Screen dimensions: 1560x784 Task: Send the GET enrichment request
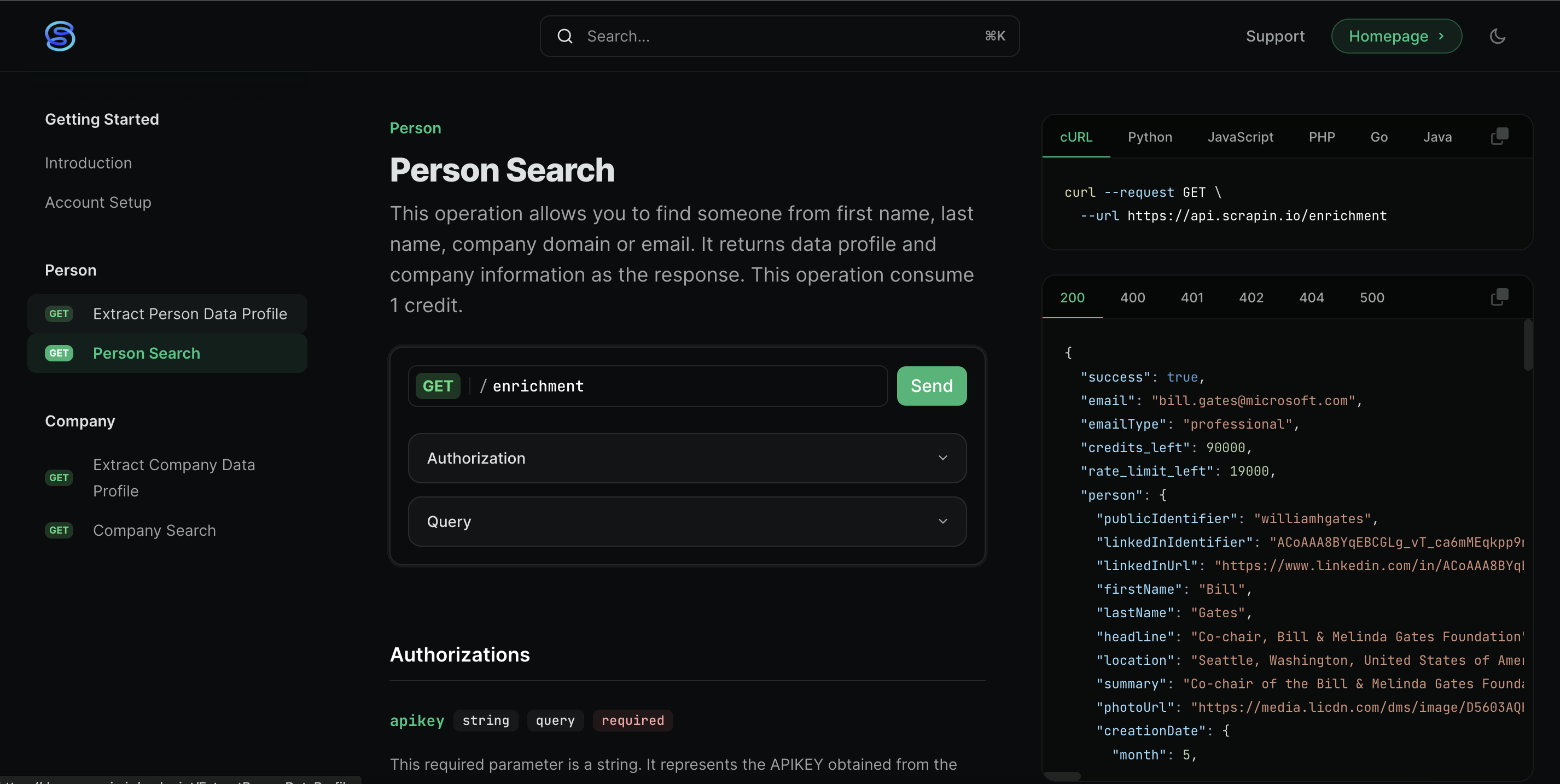tap(932, 385)
